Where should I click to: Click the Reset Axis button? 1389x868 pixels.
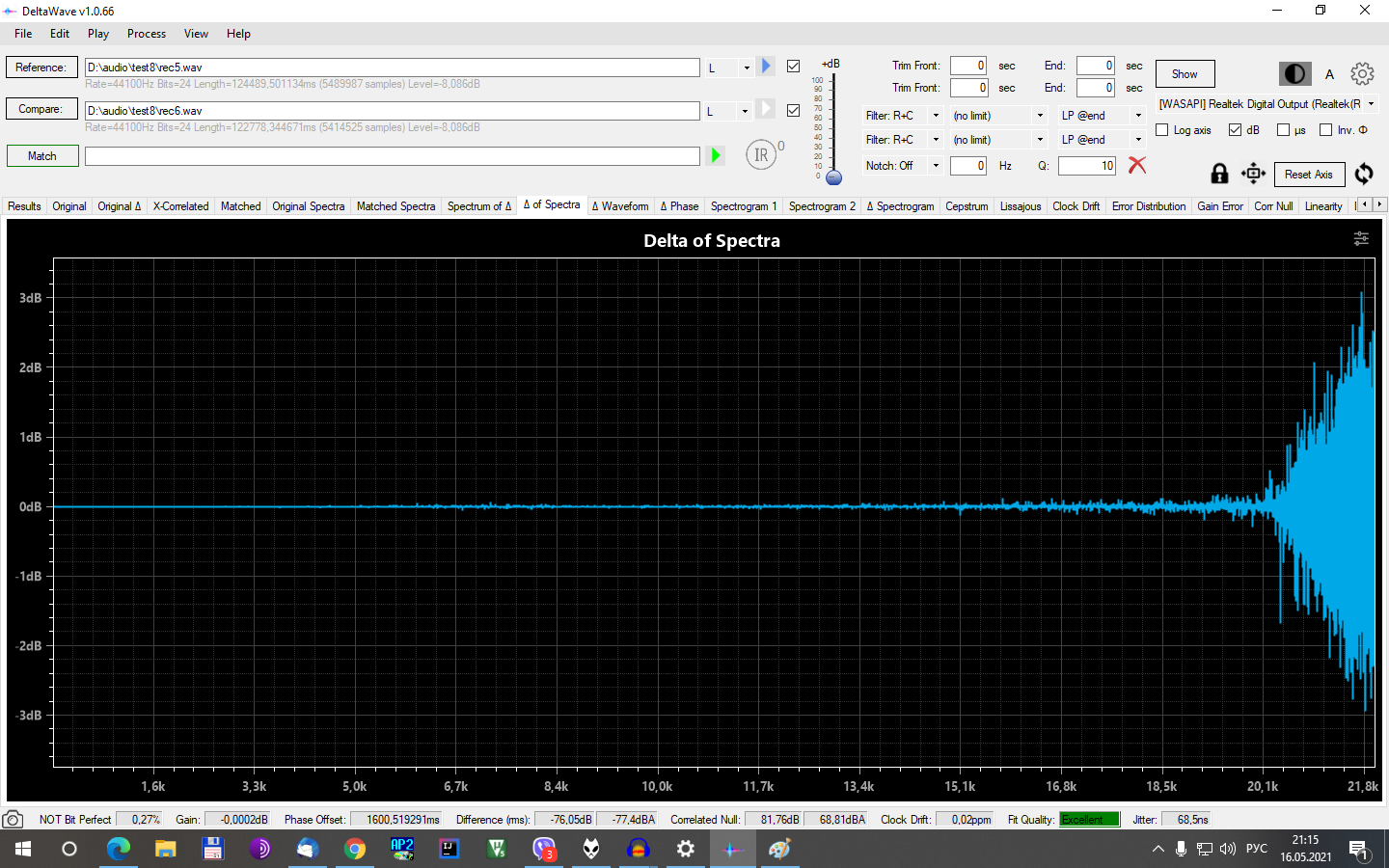pos(1308,175)
